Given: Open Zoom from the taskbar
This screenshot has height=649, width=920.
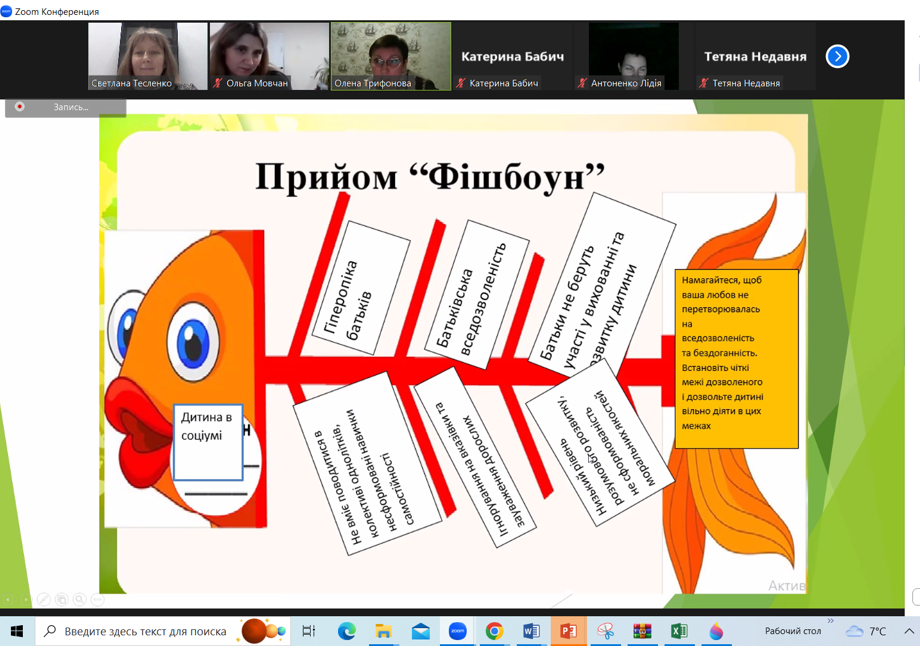Looking at the screenshot, I should [457, 631].
